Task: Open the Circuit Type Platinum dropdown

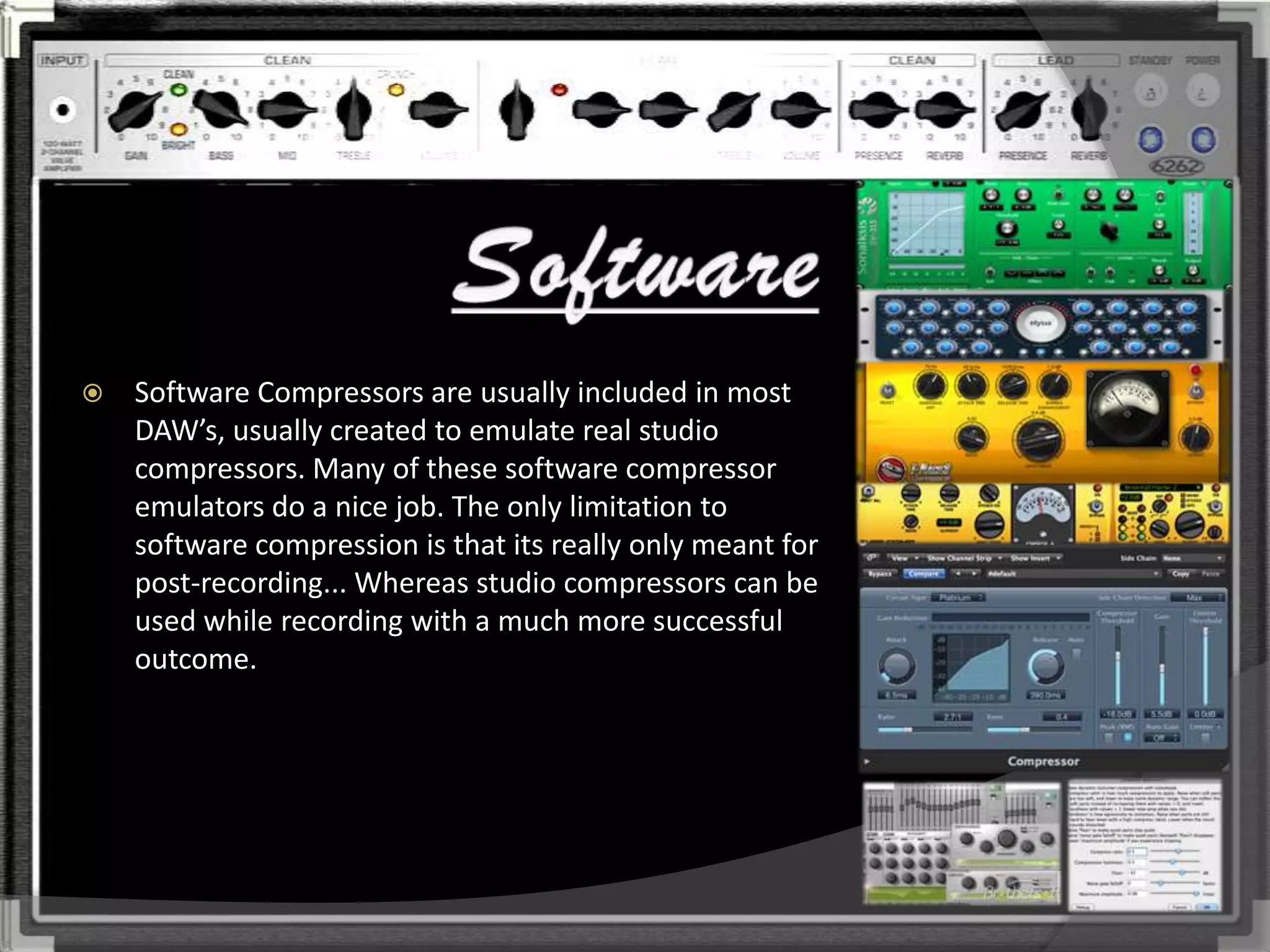Action: [958, 597]
